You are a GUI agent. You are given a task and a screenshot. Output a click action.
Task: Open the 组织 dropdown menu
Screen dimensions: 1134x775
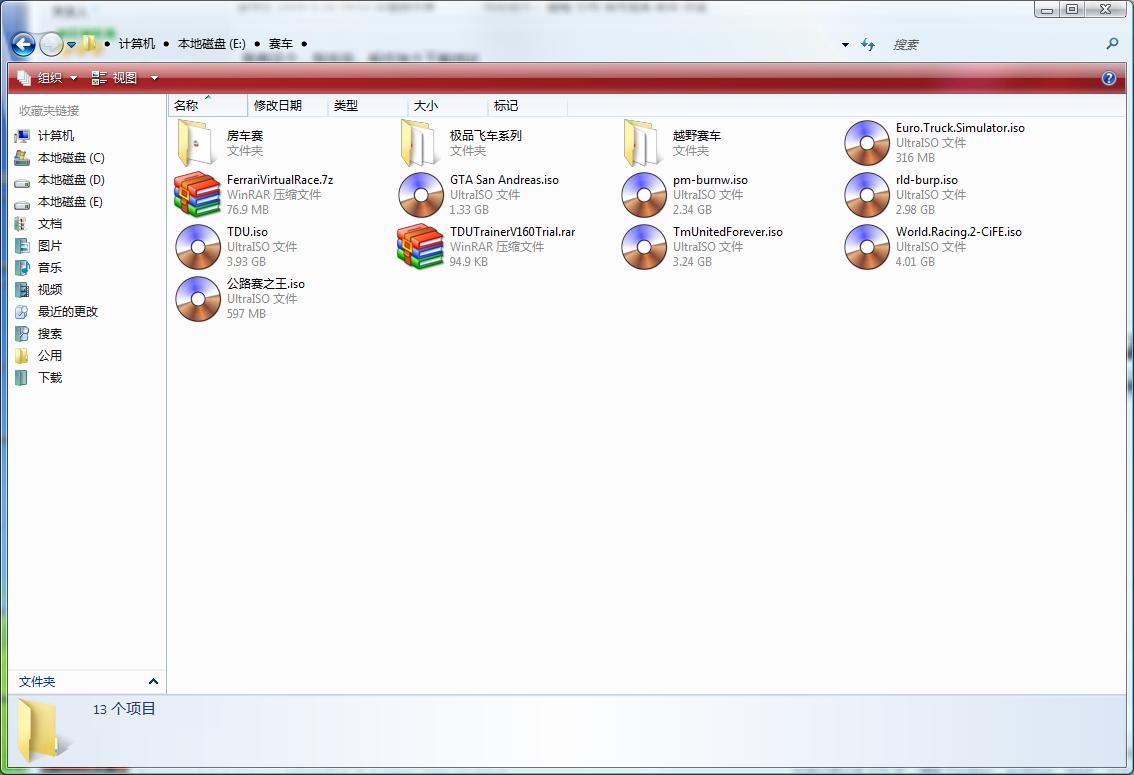48,78
